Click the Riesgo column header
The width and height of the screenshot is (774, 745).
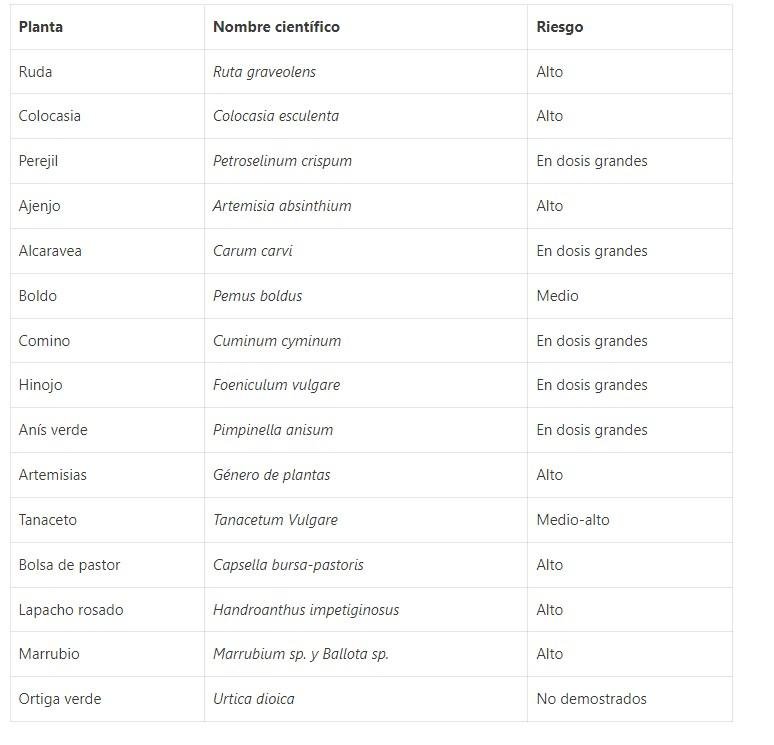coord(560,27)
